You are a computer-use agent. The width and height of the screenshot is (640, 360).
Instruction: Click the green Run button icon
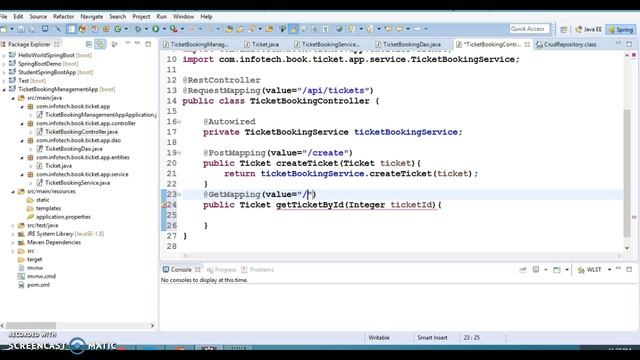pos(156,29)
